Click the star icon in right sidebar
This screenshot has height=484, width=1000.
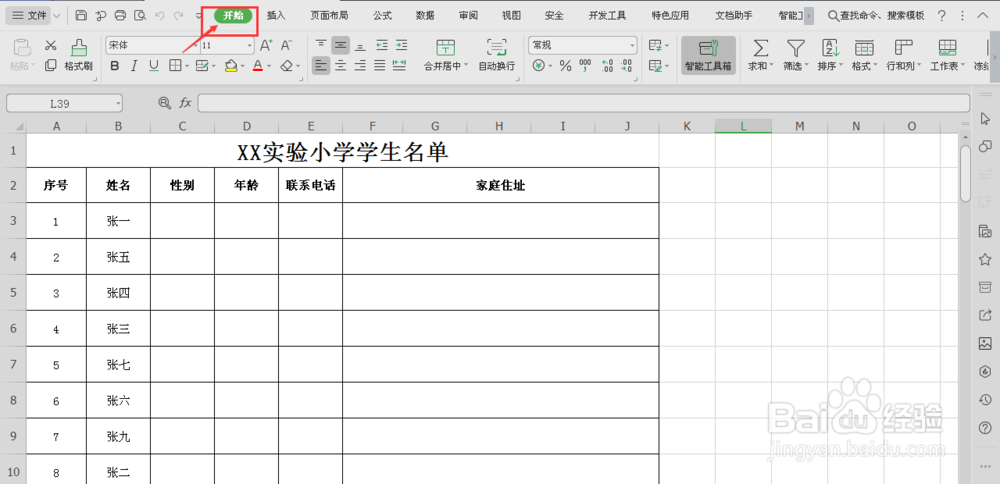(x=985, y=260)
